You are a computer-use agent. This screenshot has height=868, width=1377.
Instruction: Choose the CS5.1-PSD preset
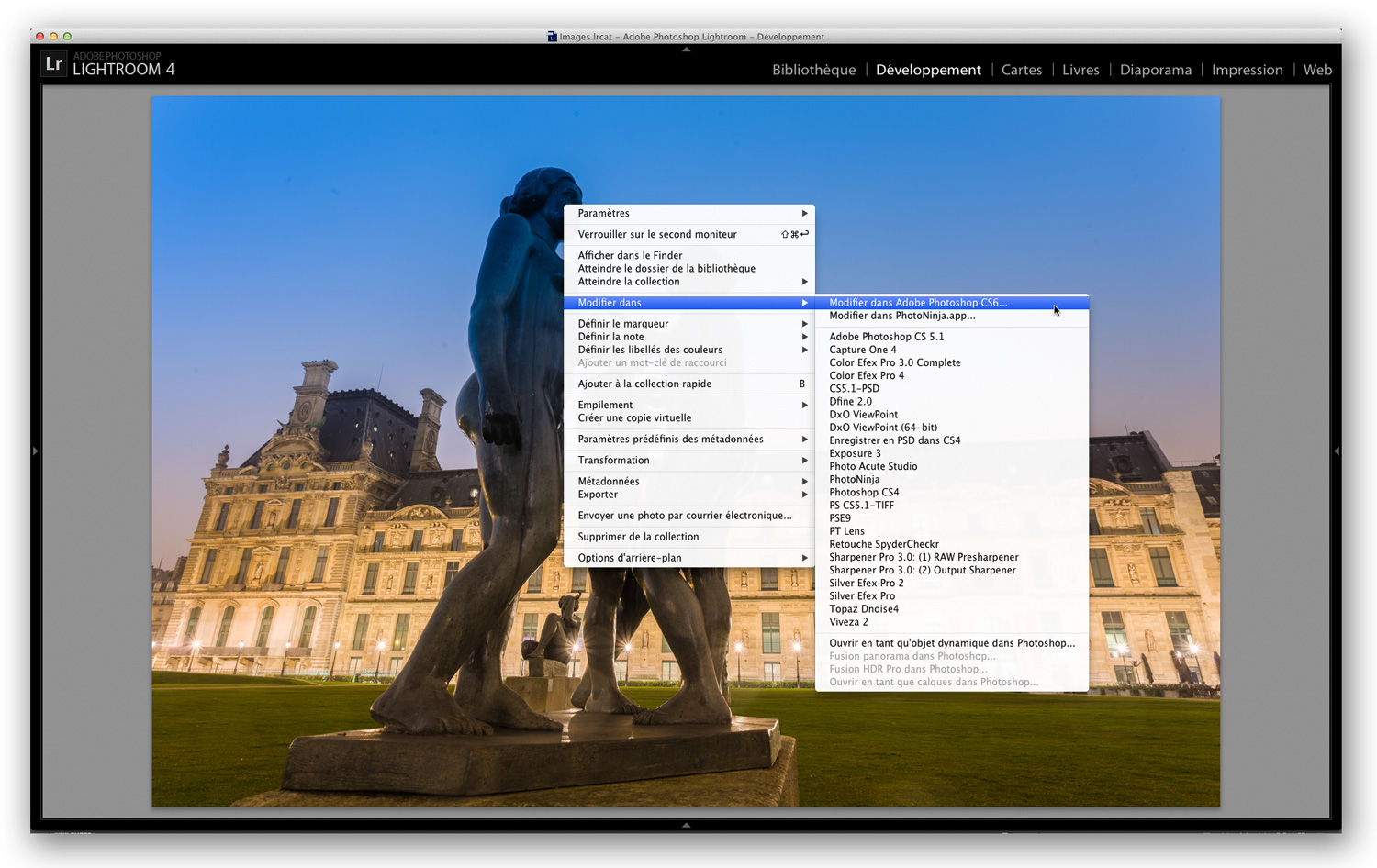[952, 388]
